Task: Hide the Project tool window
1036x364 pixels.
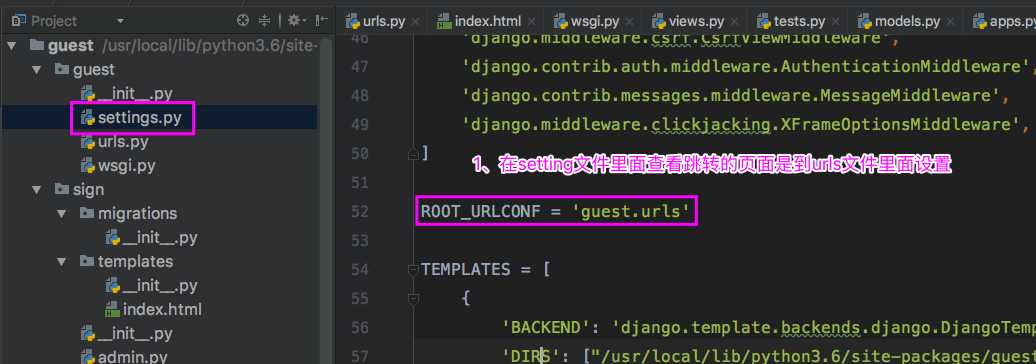Action: (321, 20)
